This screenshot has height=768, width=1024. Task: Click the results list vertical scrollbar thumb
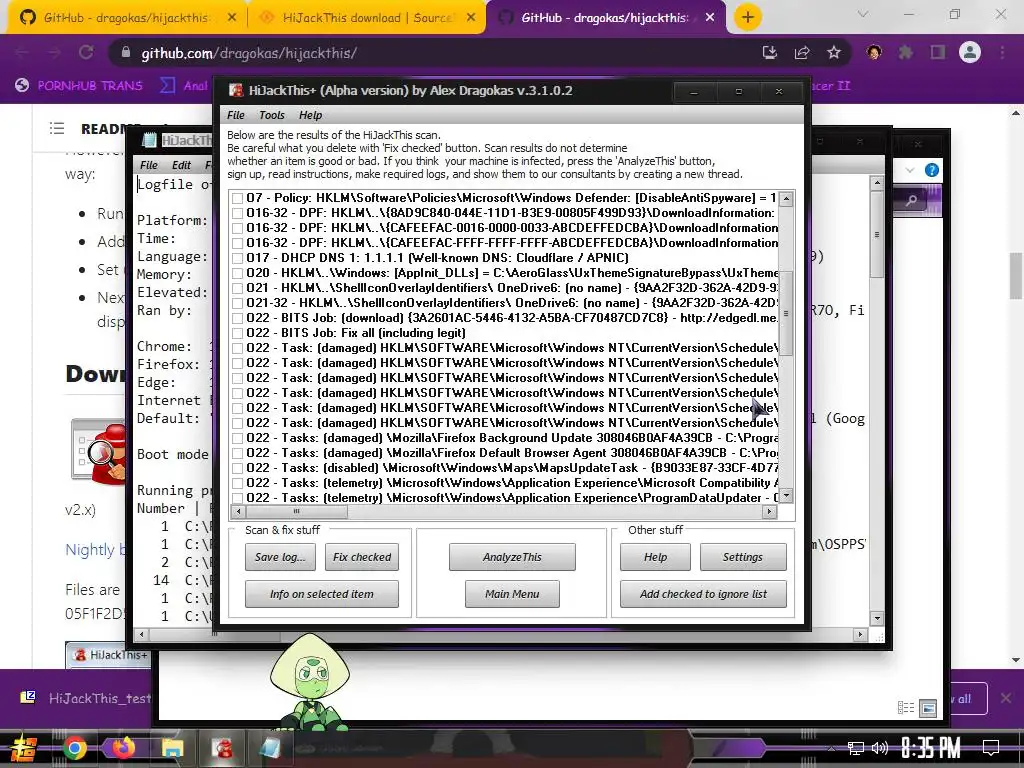pyautogui.click(x=786, y=313)
